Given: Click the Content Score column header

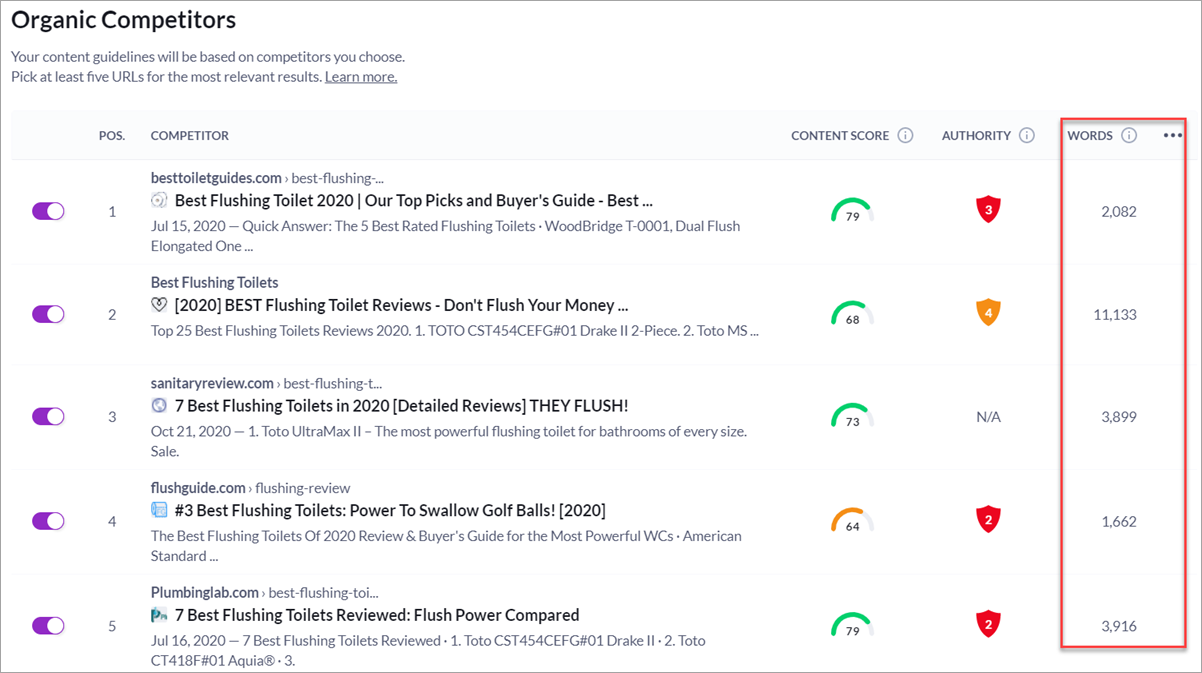Looking at the screenshot, I should pos(839,136).
